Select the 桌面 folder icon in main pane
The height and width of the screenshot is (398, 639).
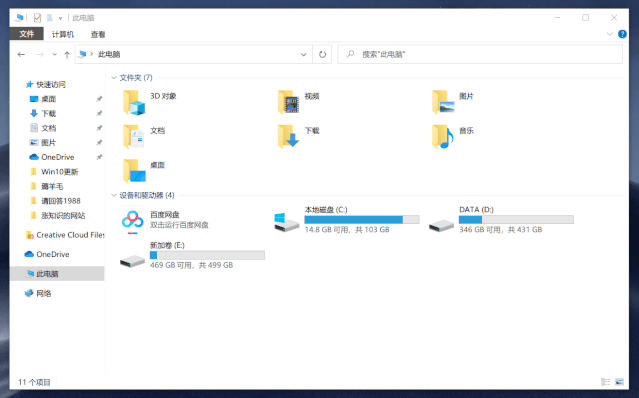click(134, 171)
